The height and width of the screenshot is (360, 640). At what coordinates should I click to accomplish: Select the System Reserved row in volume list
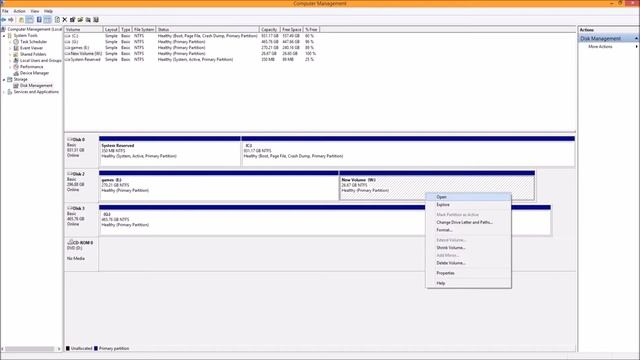click(x=191, y=60)
